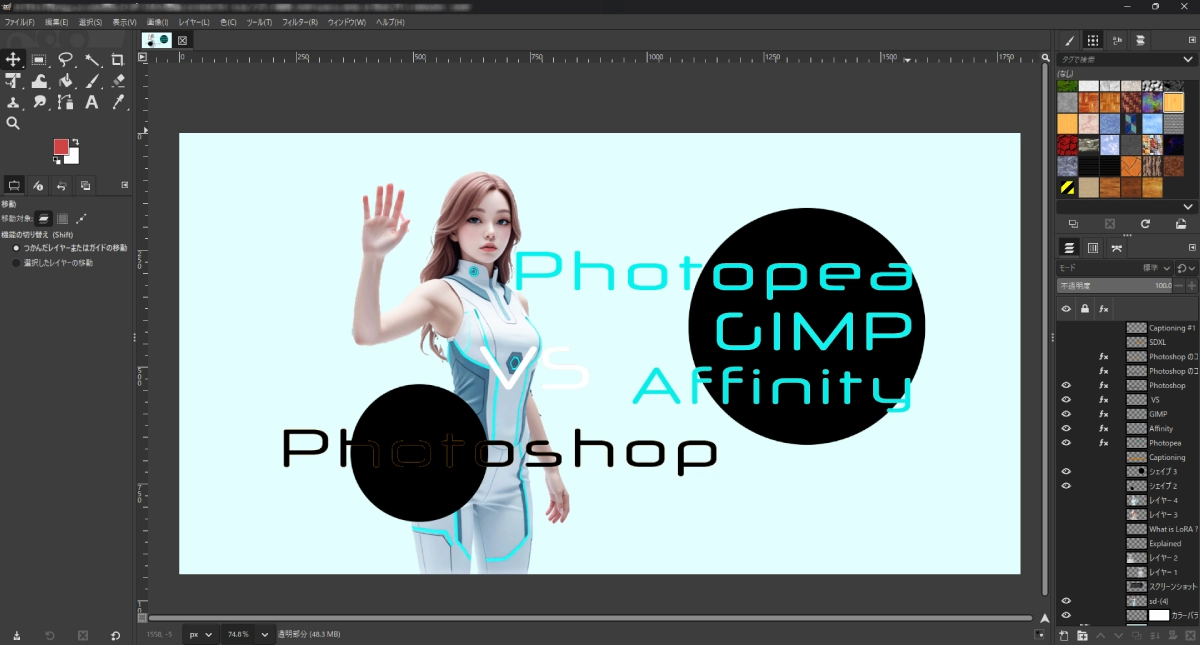1200x645 pixels.
Task: Open the layer mode 標準 dropdown
Action: coord(1157,268)
